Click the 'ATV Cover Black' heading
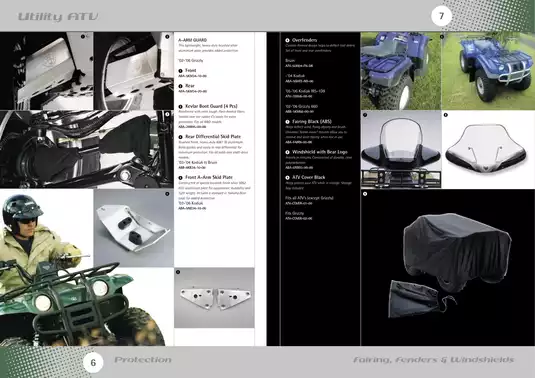Screen dimensions: 535x378 pos(308,177)
